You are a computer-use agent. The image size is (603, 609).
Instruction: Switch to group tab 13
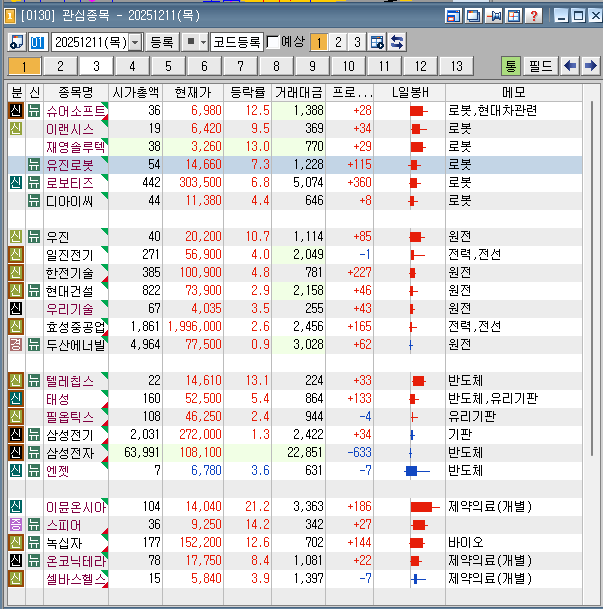coord(457,66)
